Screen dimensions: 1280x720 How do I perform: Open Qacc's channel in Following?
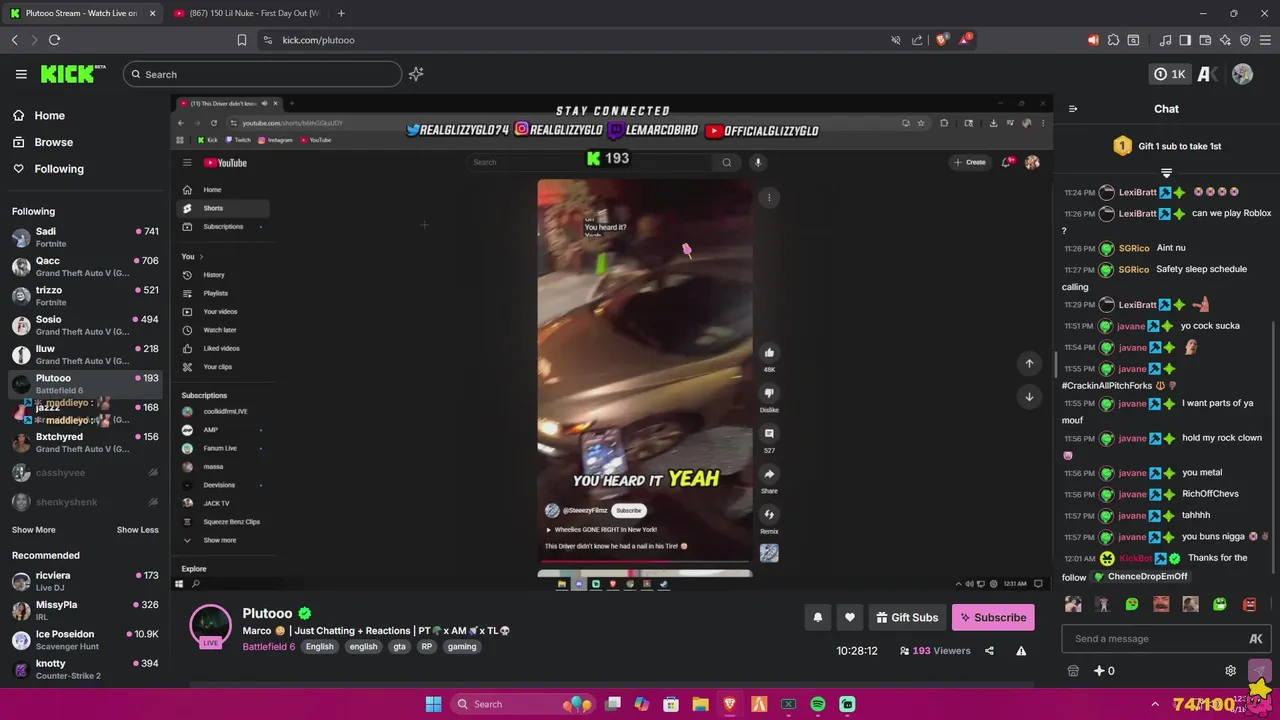pyautogui.click(x=85, y=267)
